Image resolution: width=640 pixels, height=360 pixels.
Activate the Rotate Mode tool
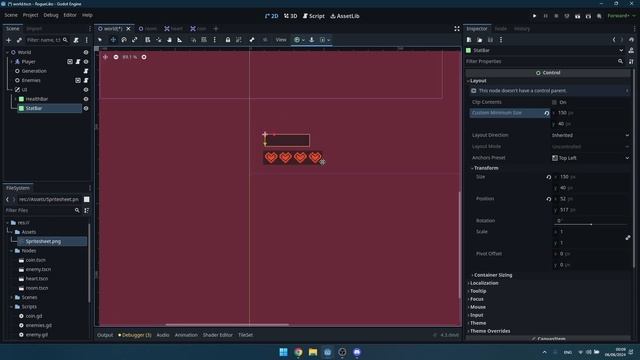[x=124, y=40]
